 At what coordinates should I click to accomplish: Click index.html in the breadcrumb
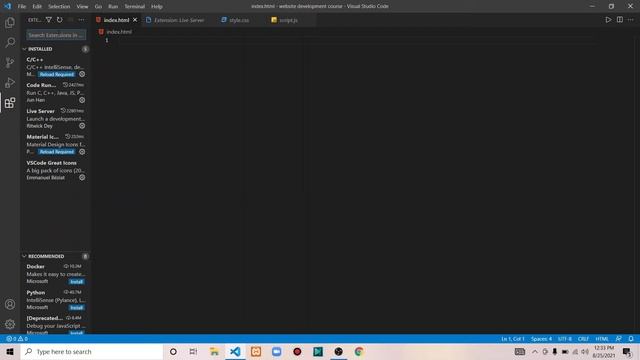[x=119, y=32]
